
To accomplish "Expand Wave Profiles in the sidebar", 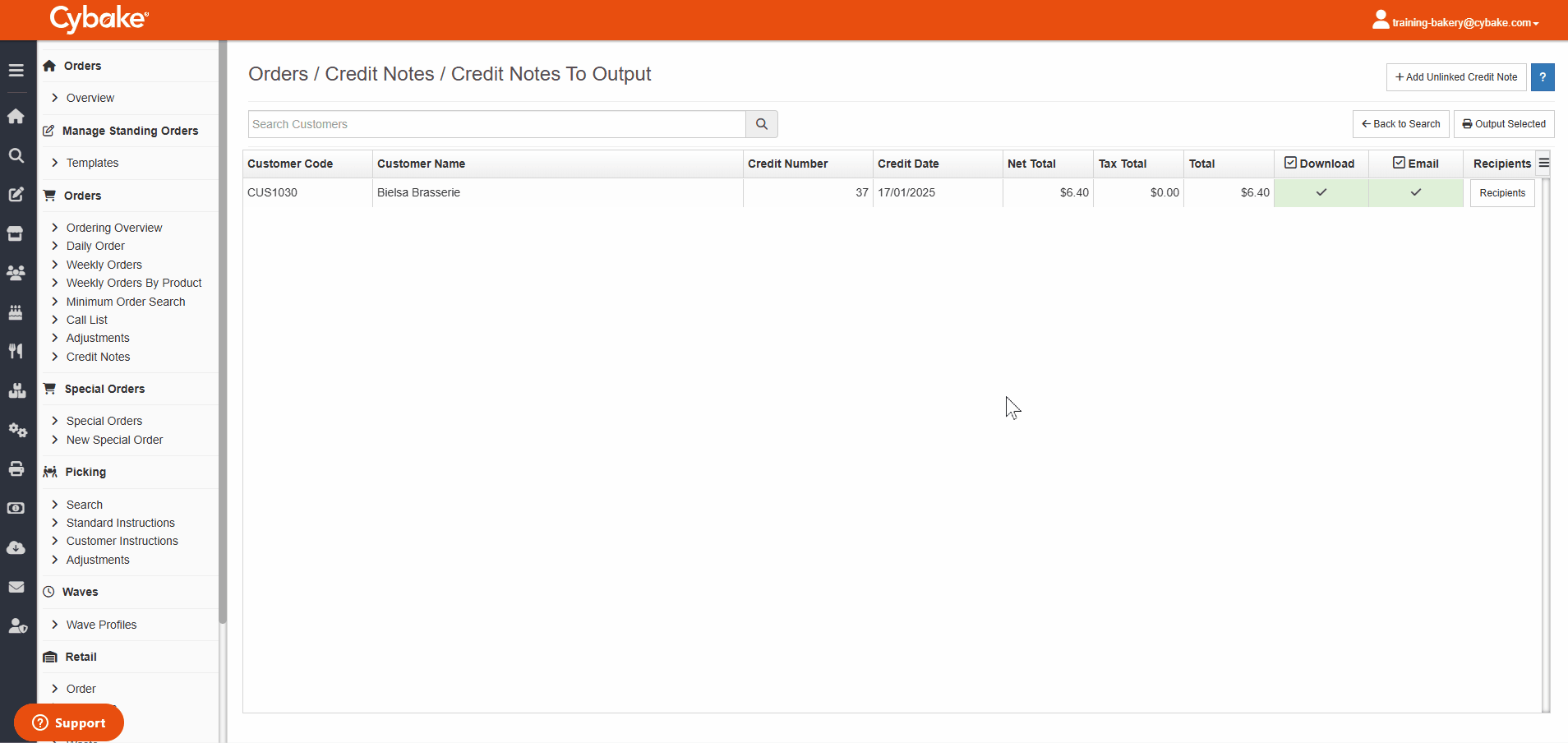I will click(101, 625).
